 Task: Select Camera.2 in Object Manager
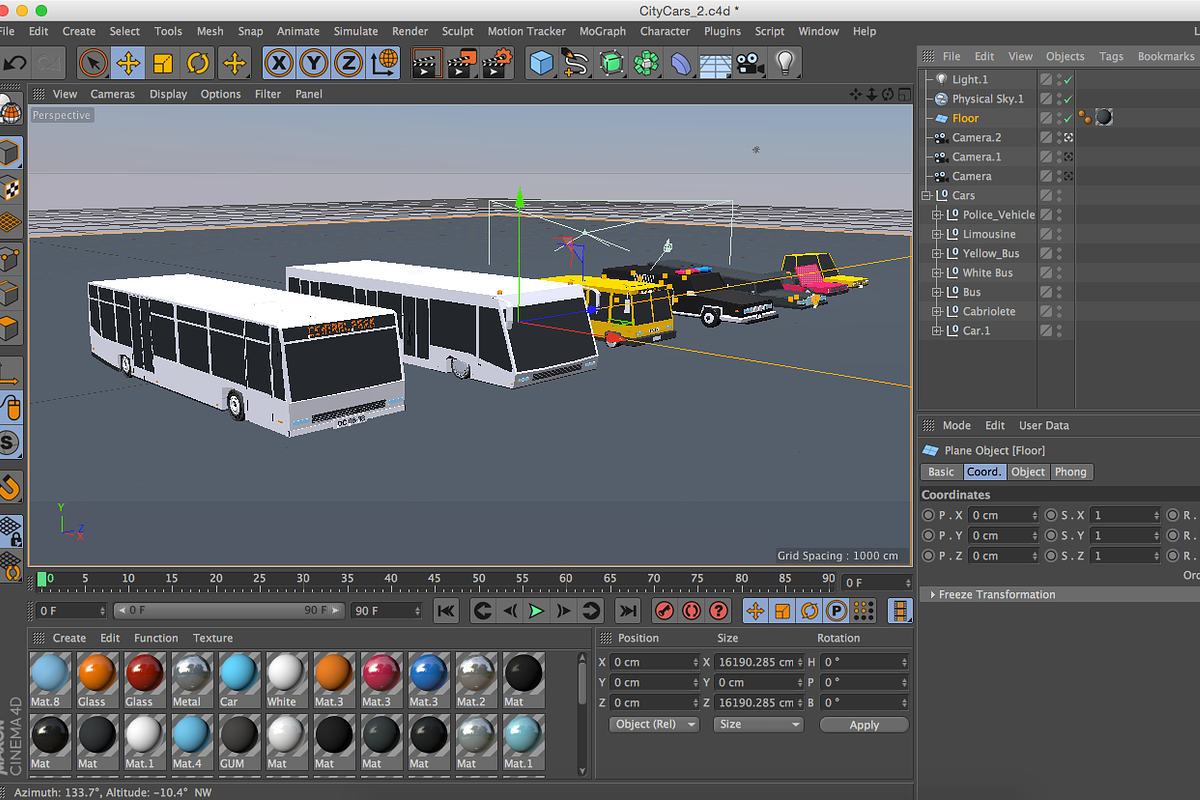coord(977,137)
